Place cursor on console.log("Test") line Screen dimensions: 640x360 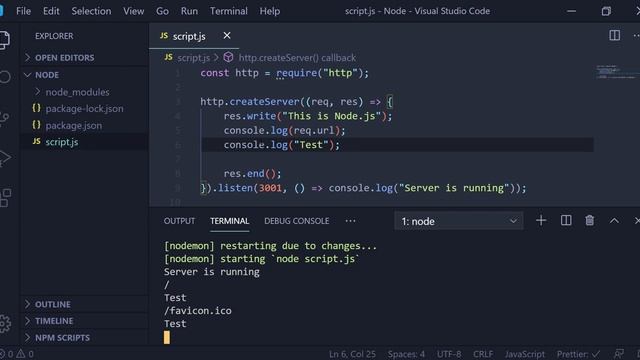point(281,144)
